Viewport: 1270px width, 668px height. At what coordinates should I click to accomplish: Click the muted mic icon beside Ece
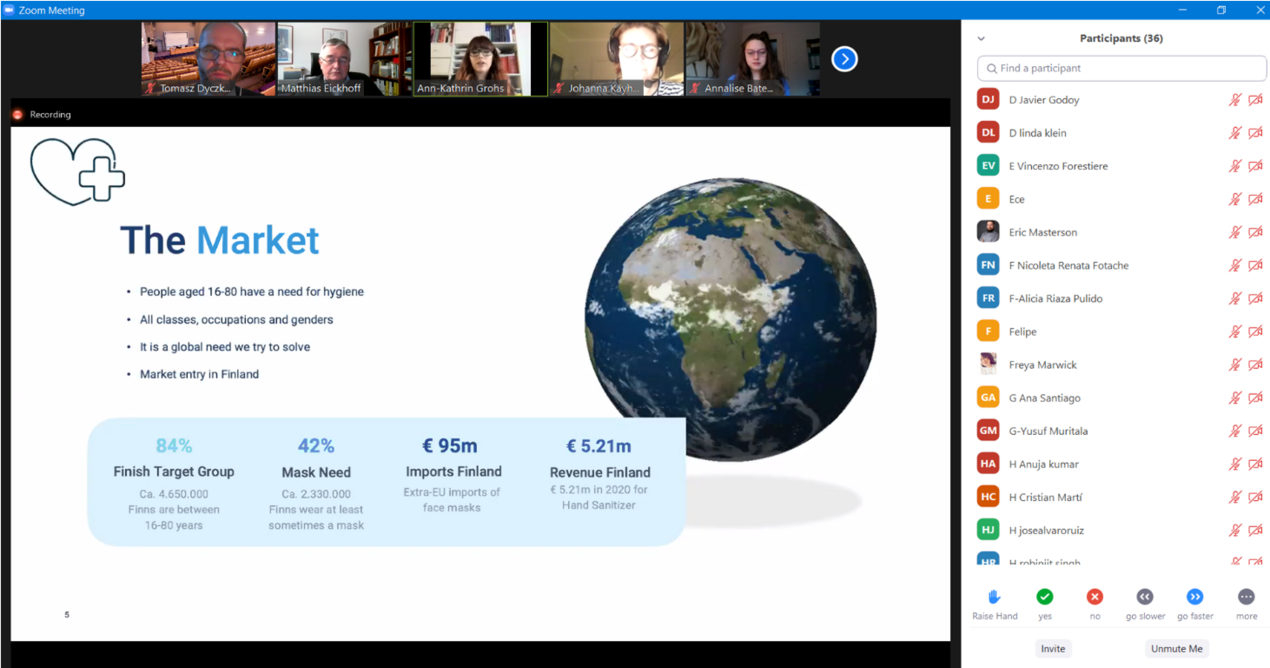pyautogui.click(x=1235, y=199)
